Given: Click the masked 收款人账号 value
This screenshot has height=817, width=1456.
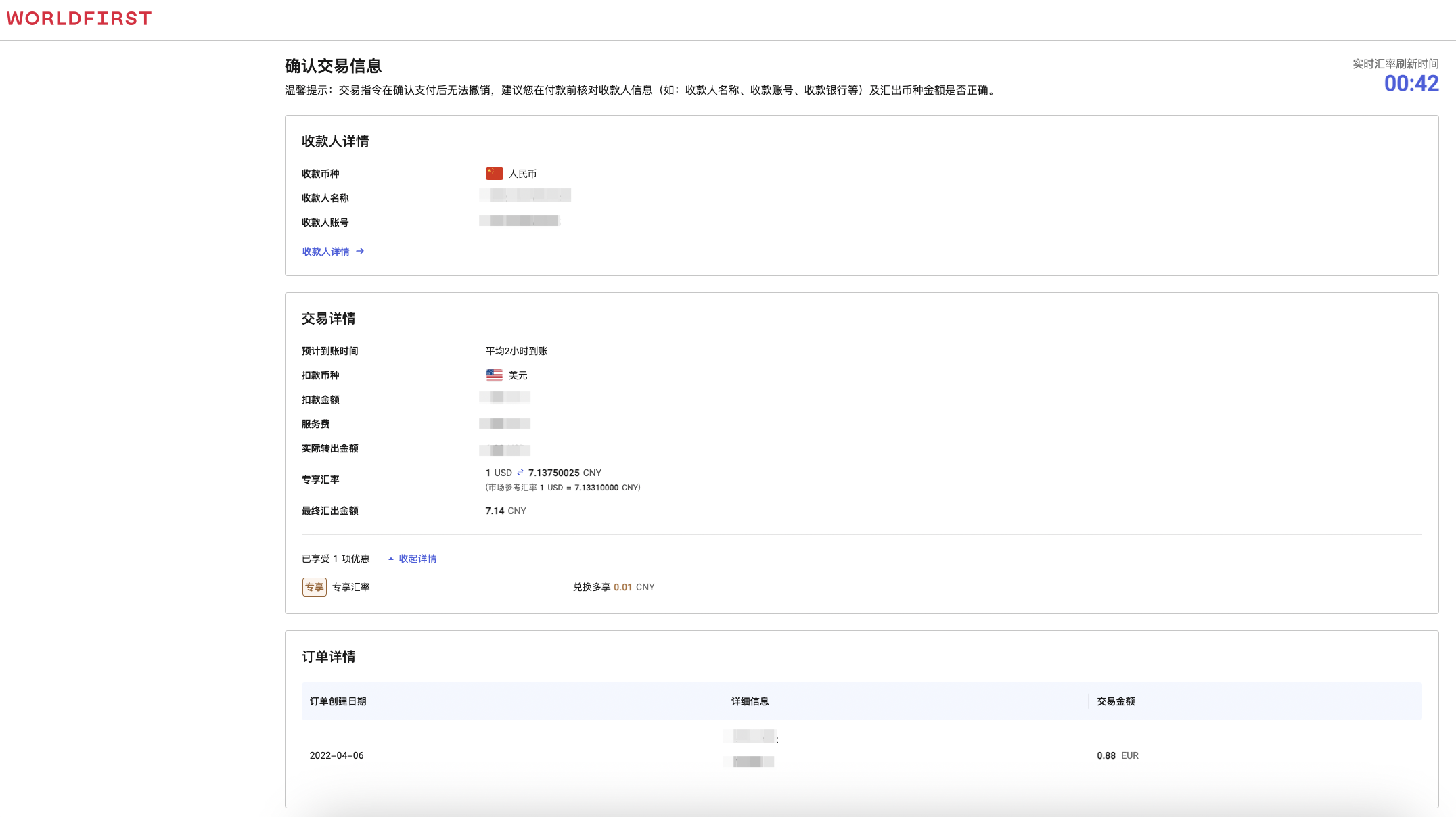Looking at the screenshot, I should 520,220.
